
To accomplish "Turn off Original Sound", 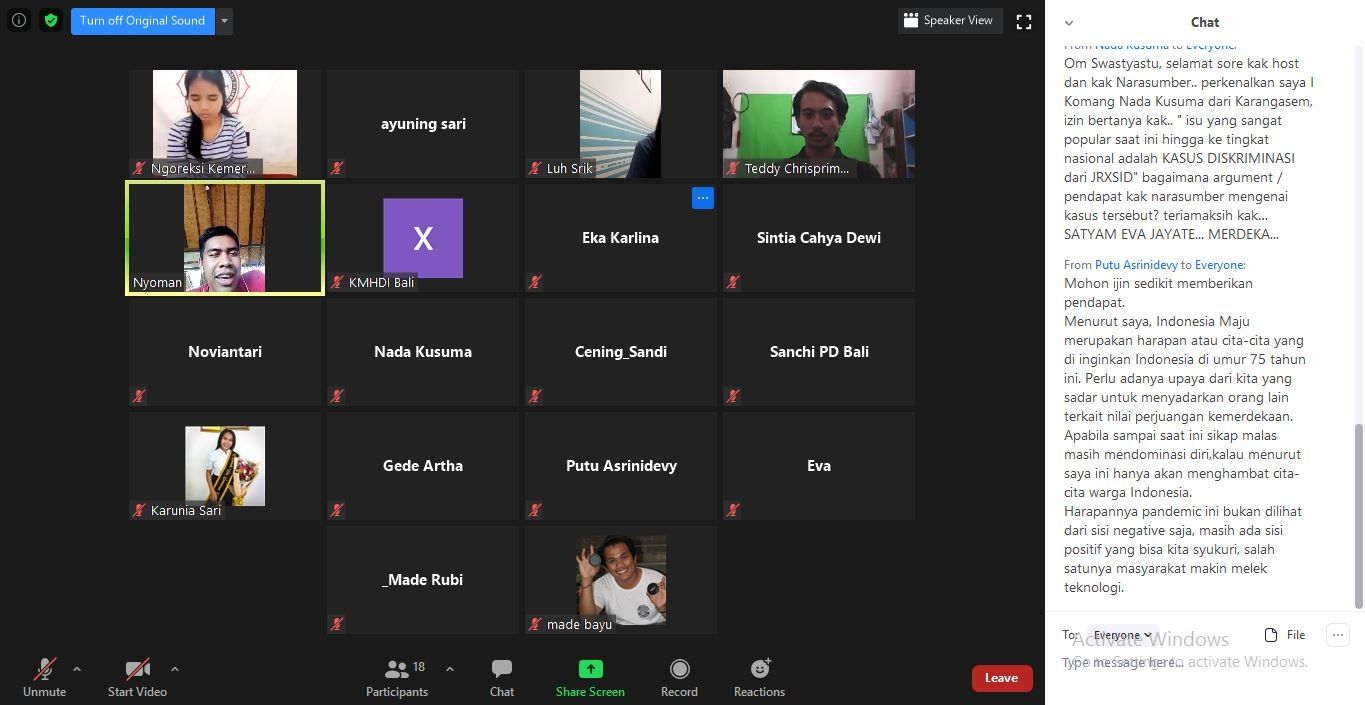I will (x=142, y=20).
